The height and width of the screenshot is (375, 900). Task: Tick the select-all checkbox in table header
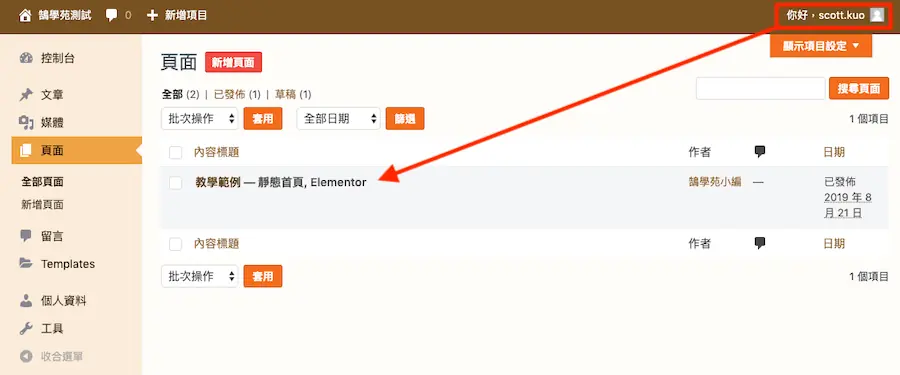point(176,153)
